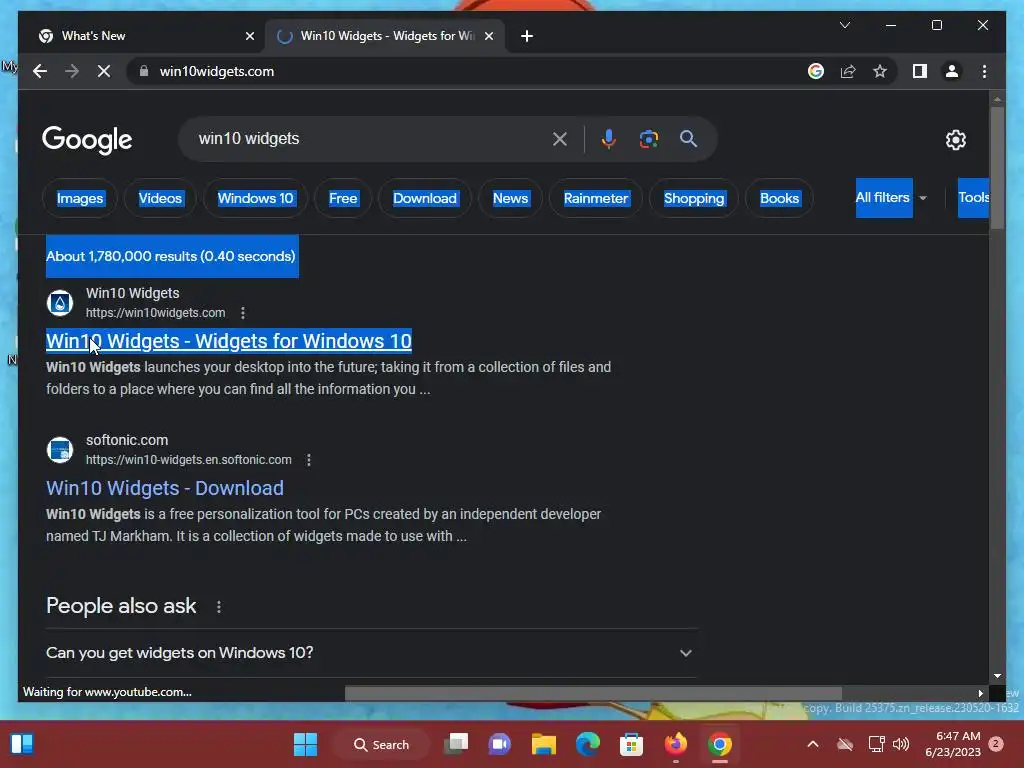The width and height of the screenshot is (1024, 768).
Task: Open Microsoft Edge from the taskbar
Action: tap(588, 744)
